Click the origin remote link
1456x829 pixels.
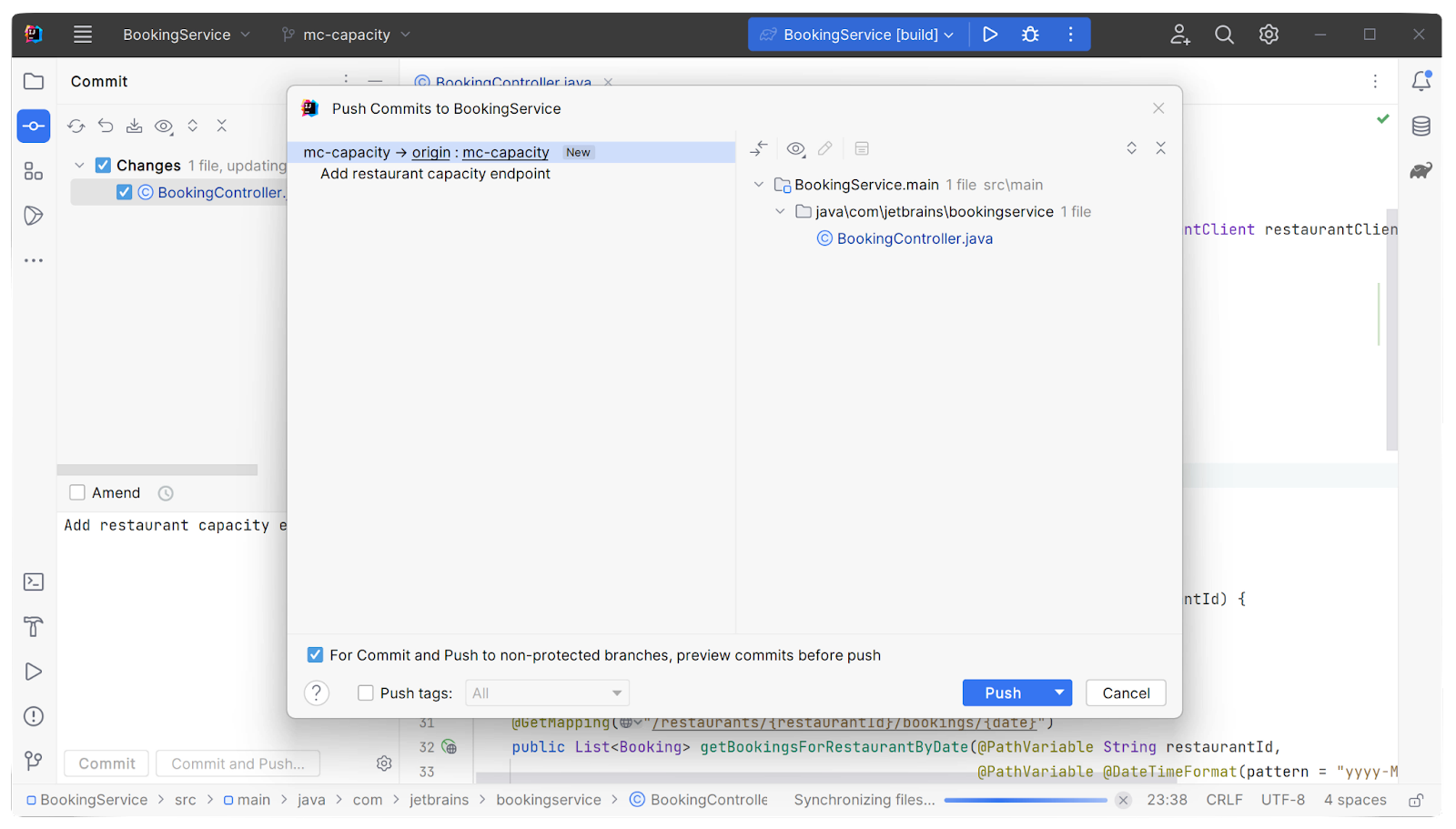[x=431, y=152]
